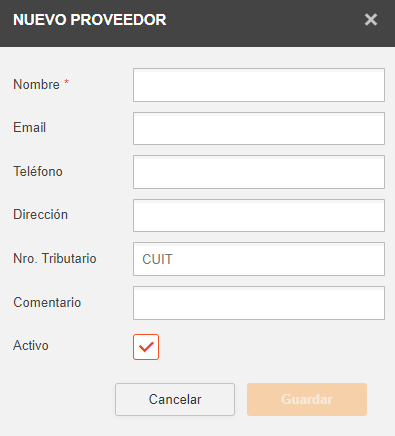Click the Teléfono field label
This screenshot has width=395, height=436.
pos(38,171)
